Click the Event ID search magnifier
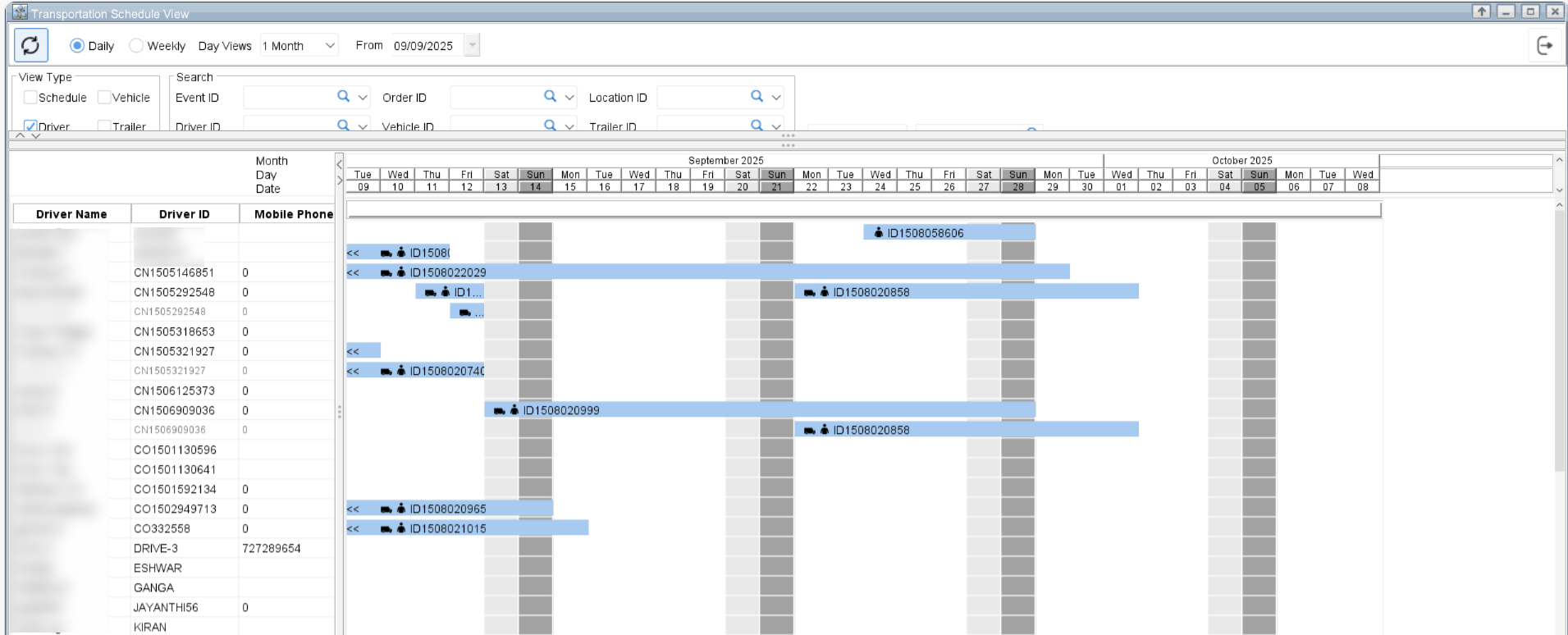The width and height of the screenshot is (1568, 635). (344, 97)
